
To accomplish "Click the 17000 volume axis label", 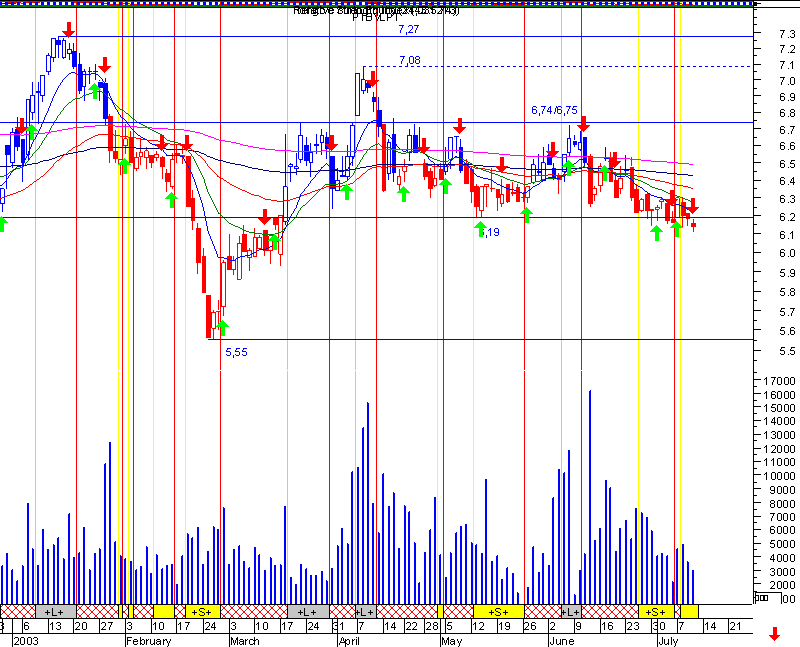I will (779, 381).
